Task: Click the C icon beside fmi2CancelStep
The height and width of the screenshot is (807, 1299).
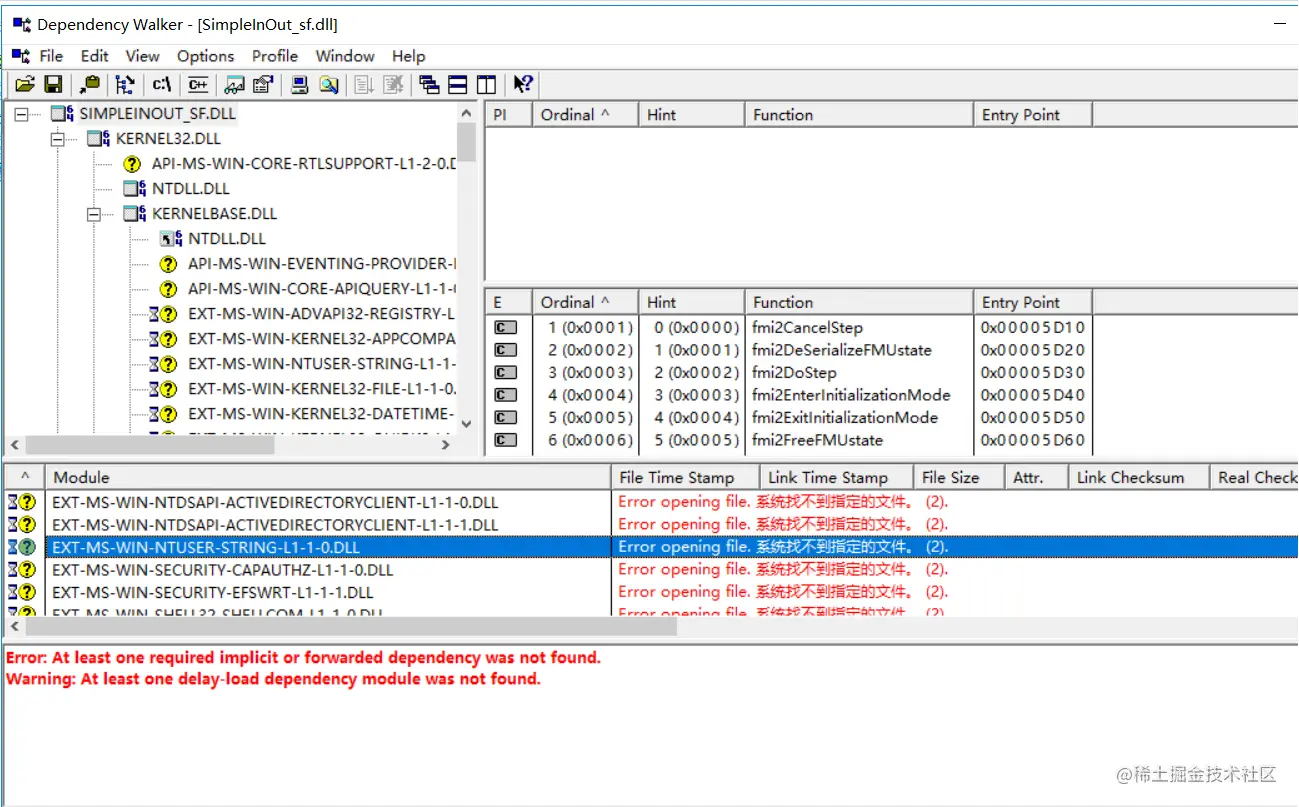Action: point(506,328)
